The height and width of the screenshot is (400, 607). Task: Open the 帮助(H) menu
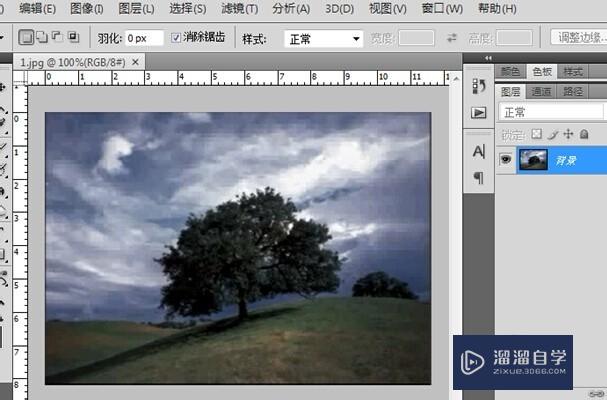click(x=497, y=9)
